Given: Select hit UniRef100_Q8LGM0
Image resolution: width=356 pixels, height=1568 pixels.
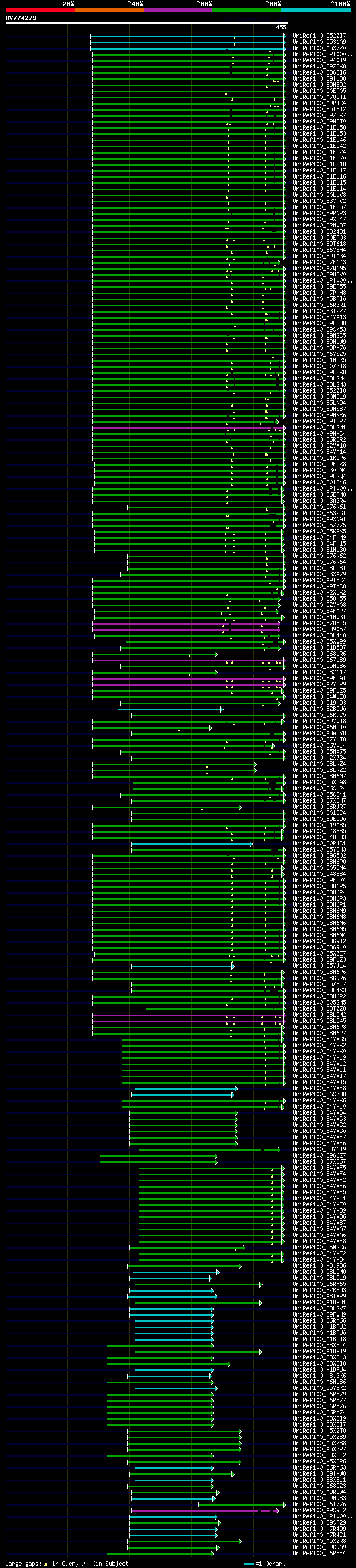Looking at the screenshot, I should 319,1272.
